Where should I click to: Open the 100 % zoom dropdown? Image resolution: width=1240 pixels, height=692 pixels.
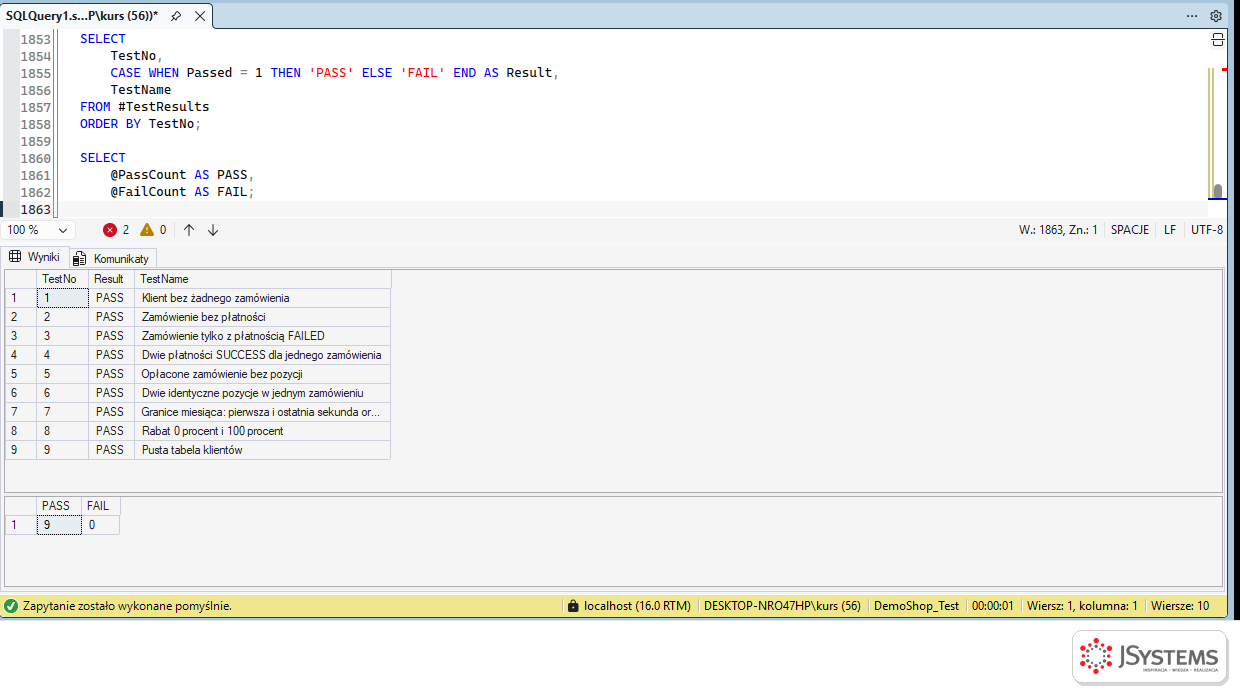pyautogui.click(x=38, y=230)
